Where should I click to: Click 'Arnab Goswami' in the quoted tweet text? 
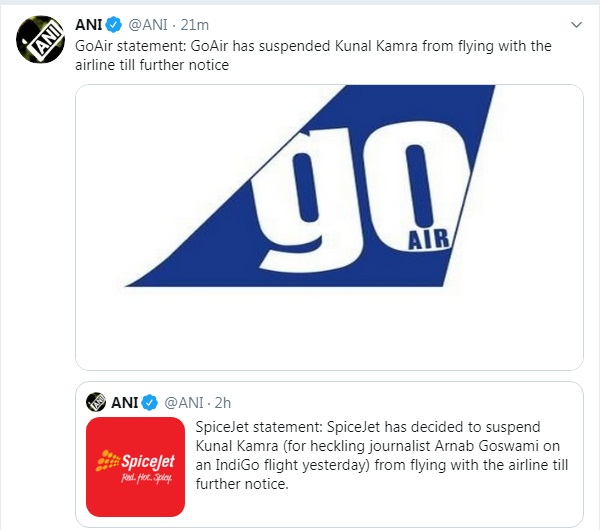(x=464, y=447)
